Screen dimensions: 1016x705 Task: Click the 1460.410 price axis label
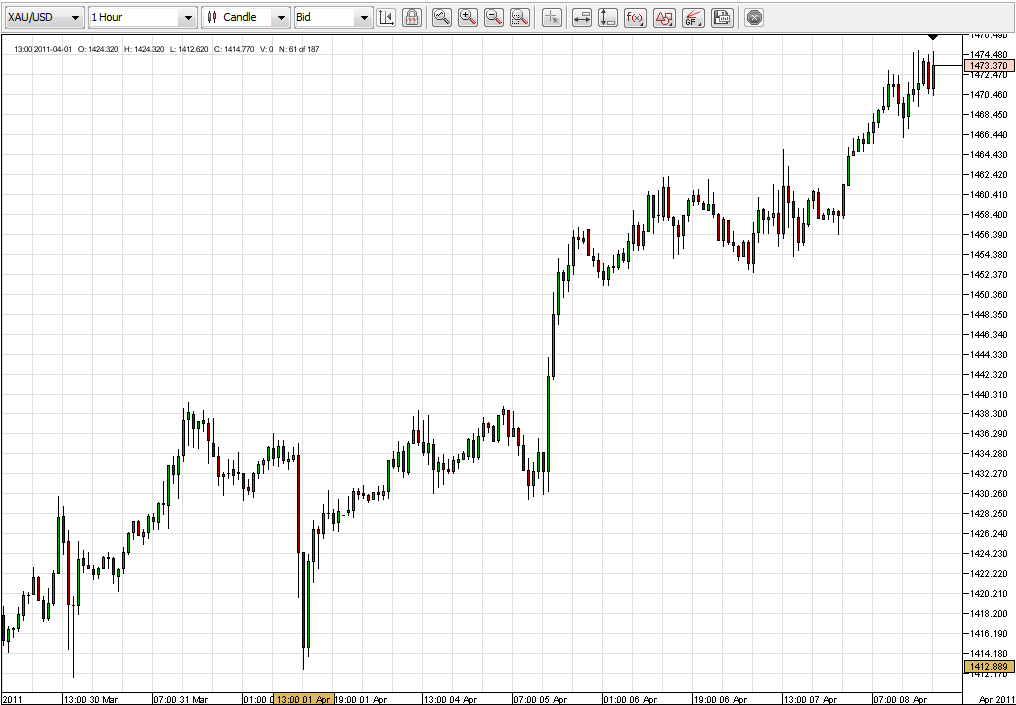click(x=989, y=194)
